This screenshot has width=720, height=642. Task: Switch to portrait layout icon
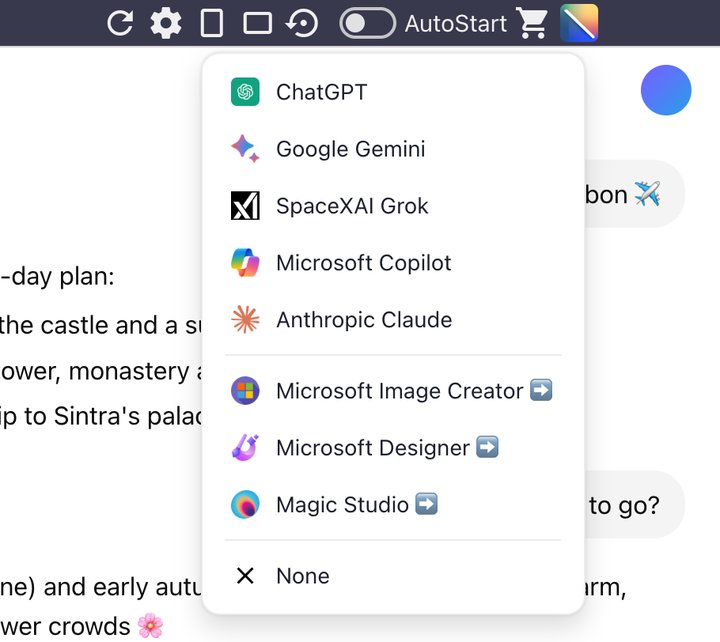(x=212, y=23)
